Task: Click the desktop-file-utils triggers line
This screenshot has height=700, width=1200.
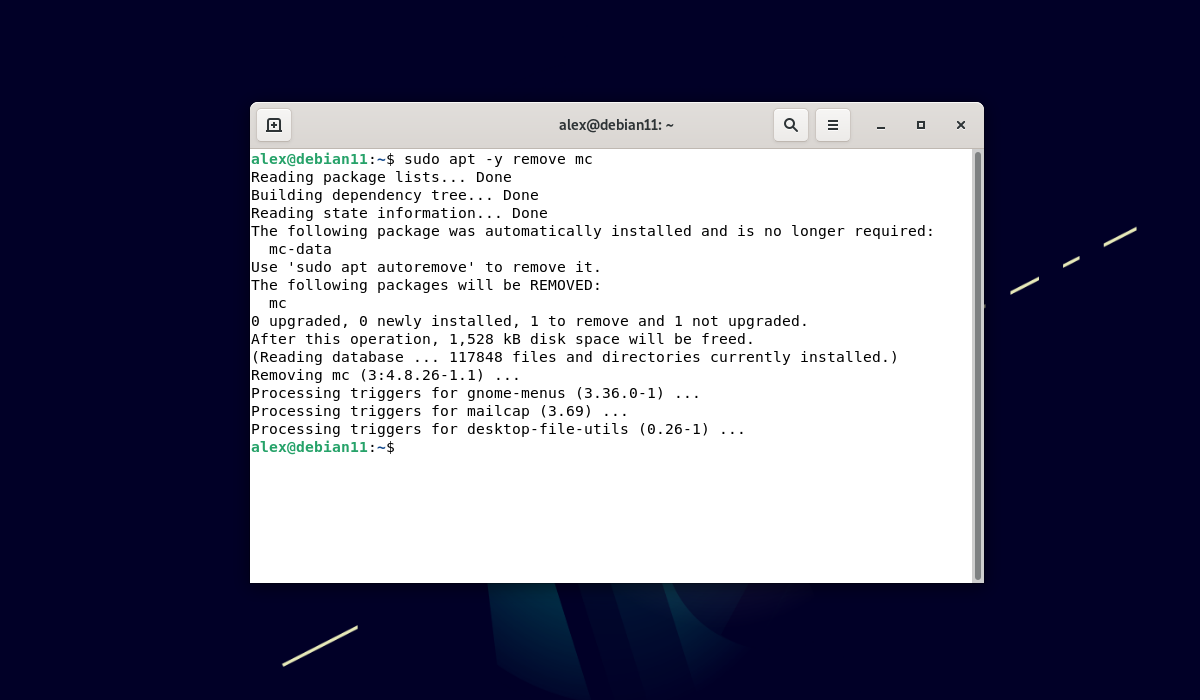Action: 497,428
